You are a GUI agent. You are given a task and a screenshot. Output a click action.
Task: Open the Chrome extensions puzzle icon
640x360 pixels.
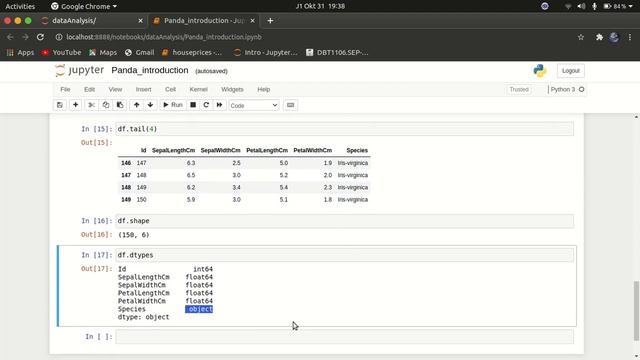[599, 37]
